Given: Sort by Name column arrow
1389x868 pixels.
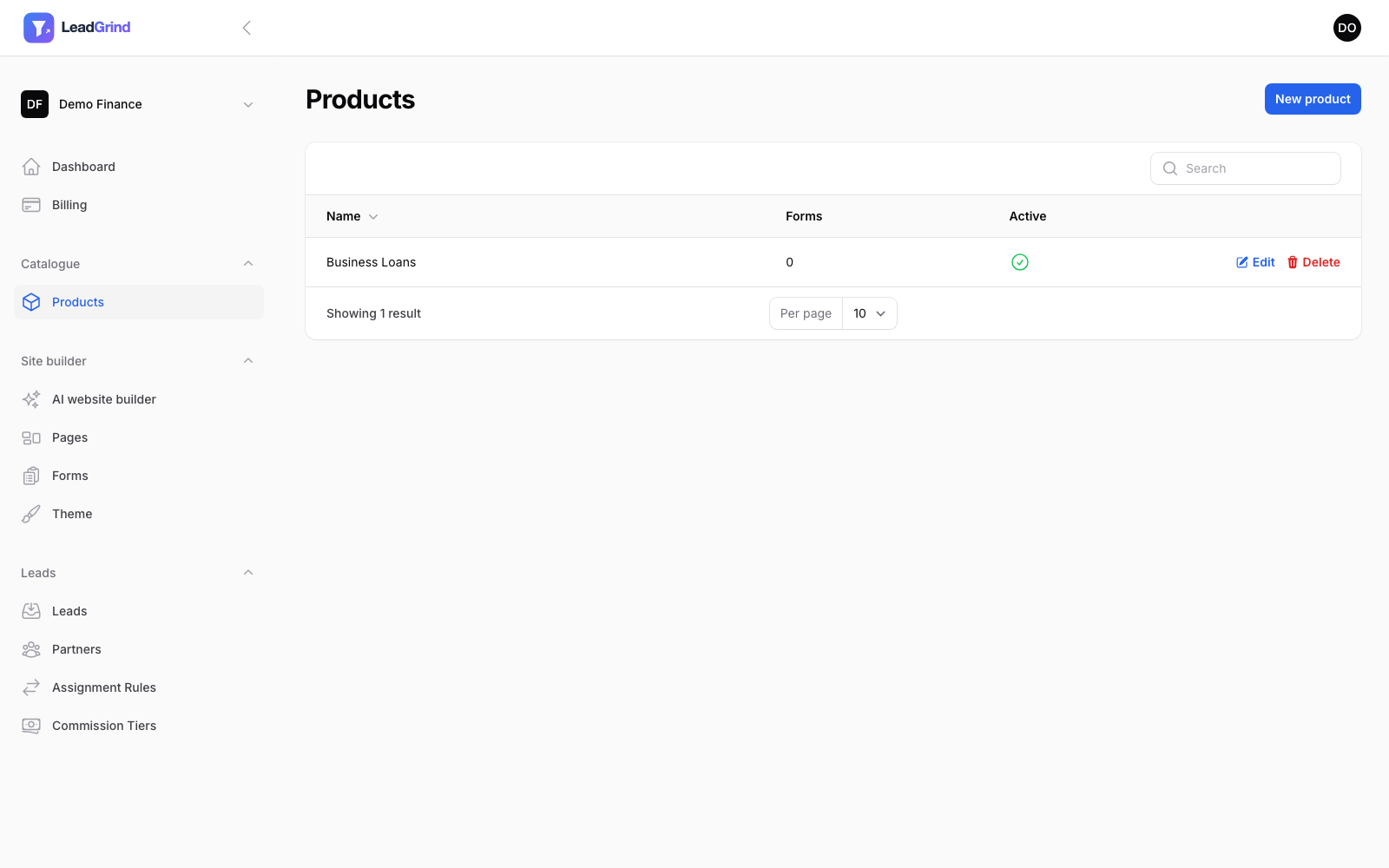Looking at the screenshot, I should point(373,217).
